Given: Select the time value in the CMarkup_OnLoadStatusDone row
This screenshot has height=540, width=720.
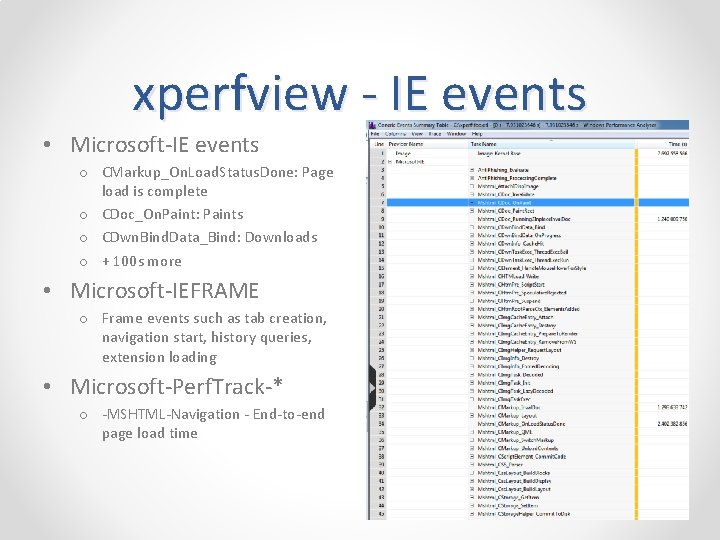Looking at the screenshot, I should [672, 424].
